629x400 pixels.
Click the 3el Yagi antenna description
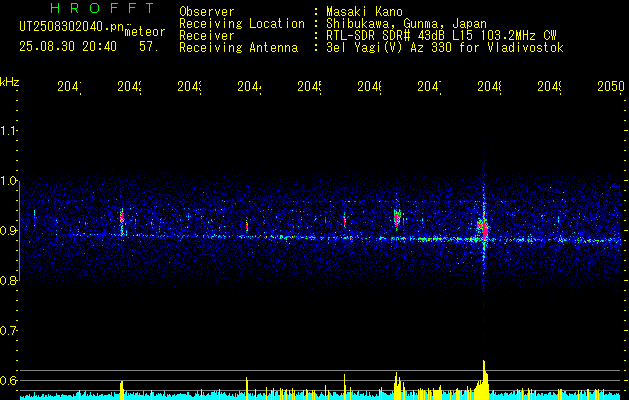point(445,48)
